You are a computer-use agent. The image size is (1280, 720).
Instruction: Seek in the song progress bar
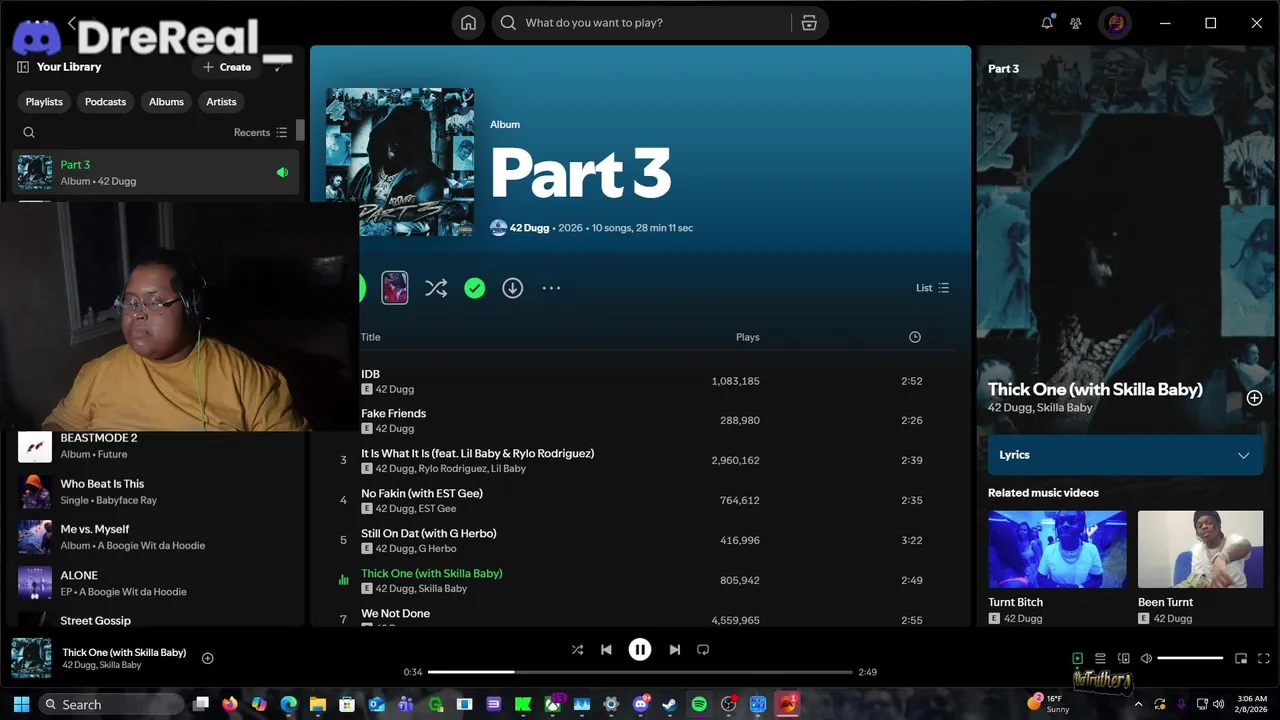point(640,672)
